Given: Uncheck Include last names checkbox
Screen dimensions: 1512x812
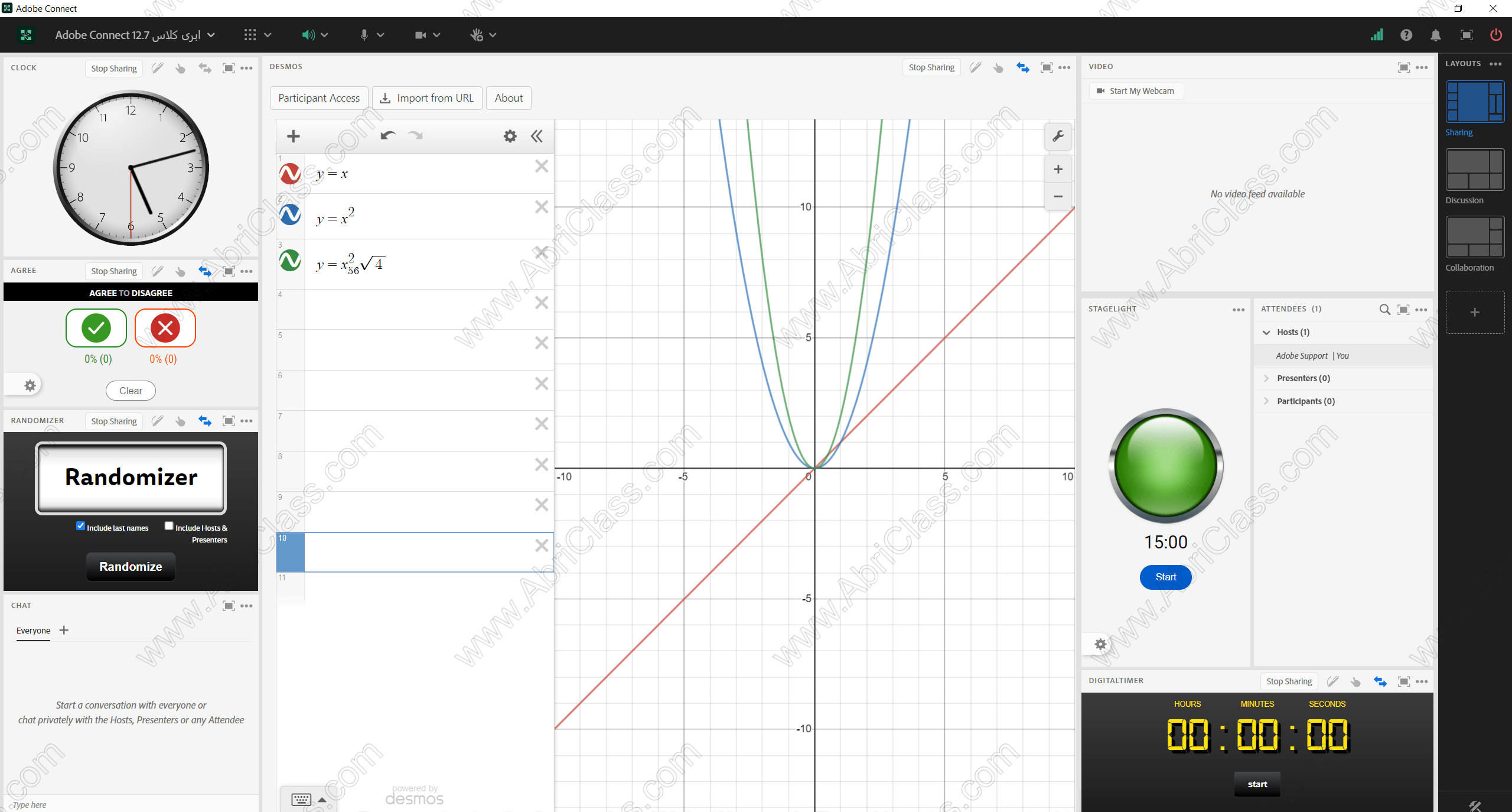Looking at the screenshot, I should pos(81,526).
